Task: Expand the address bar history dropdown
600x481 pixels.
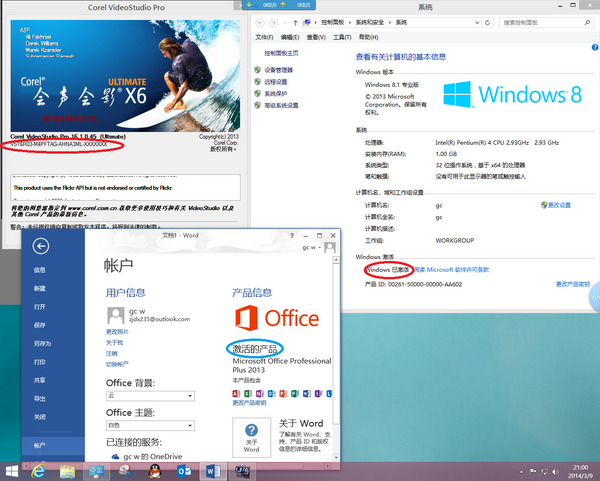Action: (477, 23)
